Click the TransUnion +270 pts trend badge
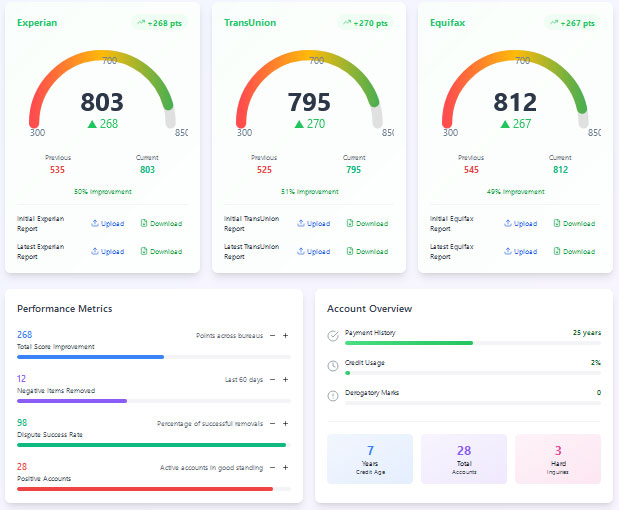Viewport: 619px width, 510px height. pos(365,23)
